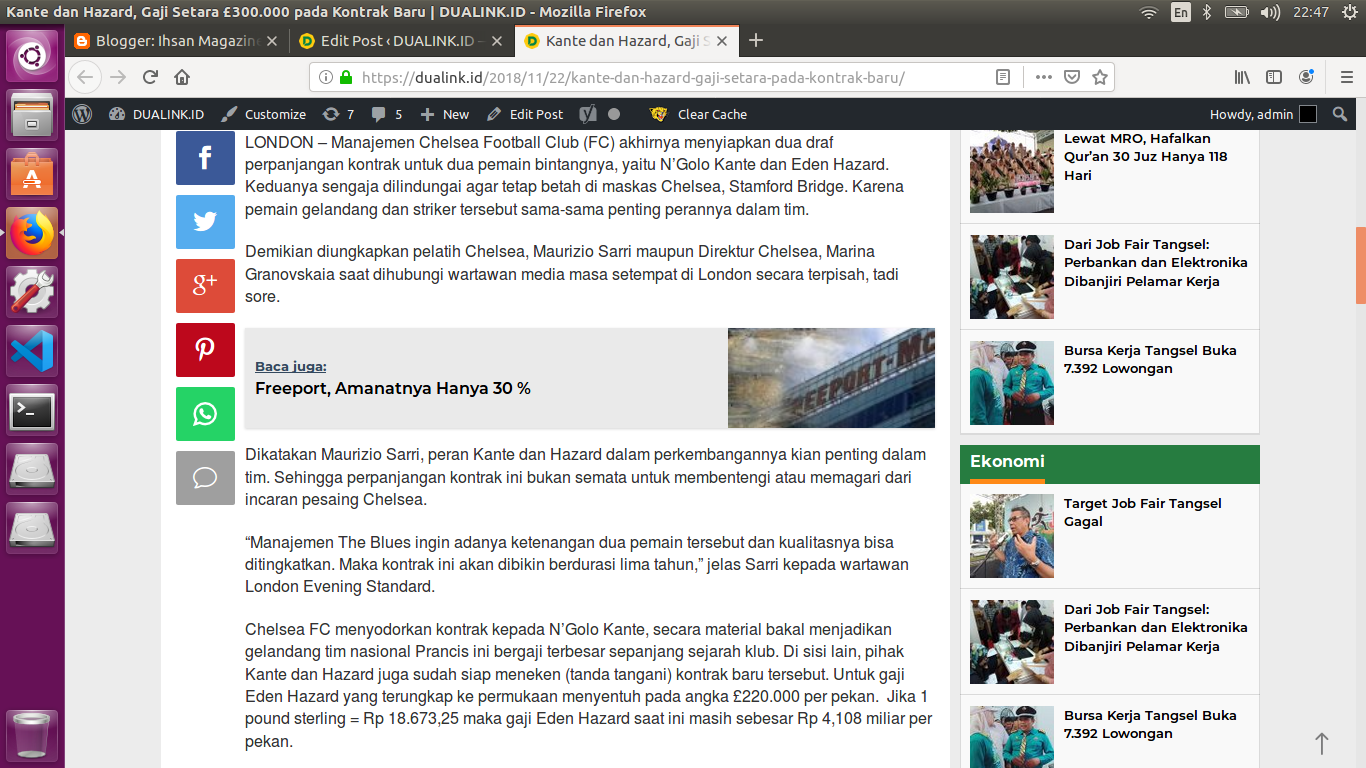Open the gray comment bubble button
1366x768 pixels.
pos(205,478)
